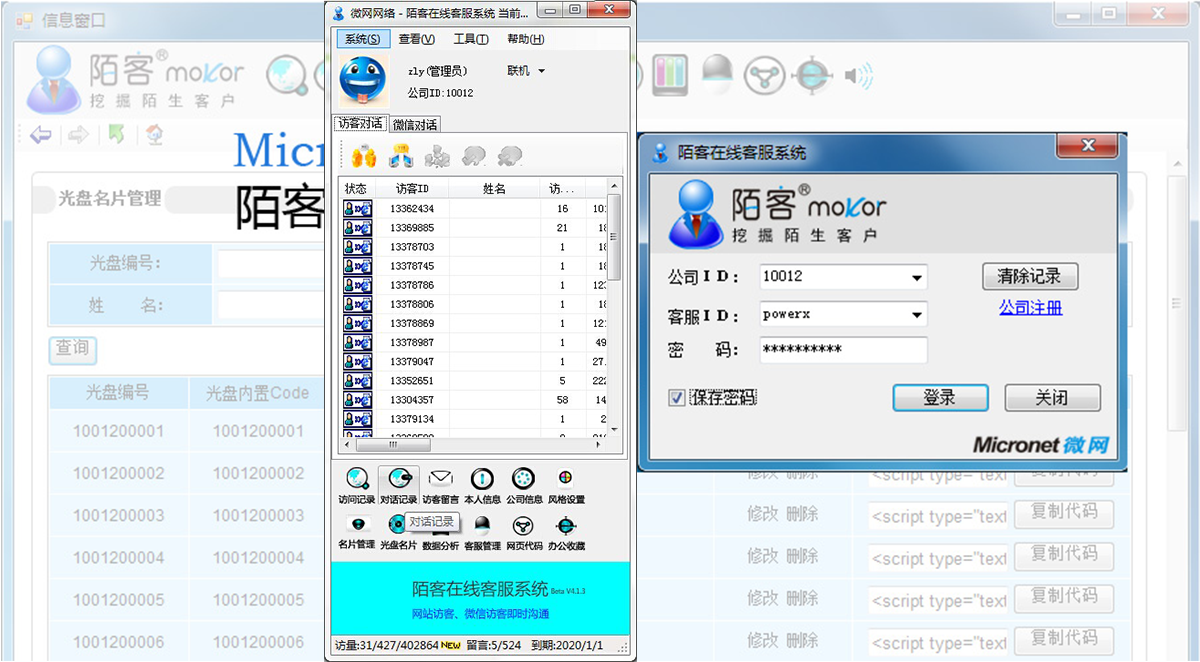Switch to 访客对话 tab
This screenshot has height=662, width=1200.
360,124
